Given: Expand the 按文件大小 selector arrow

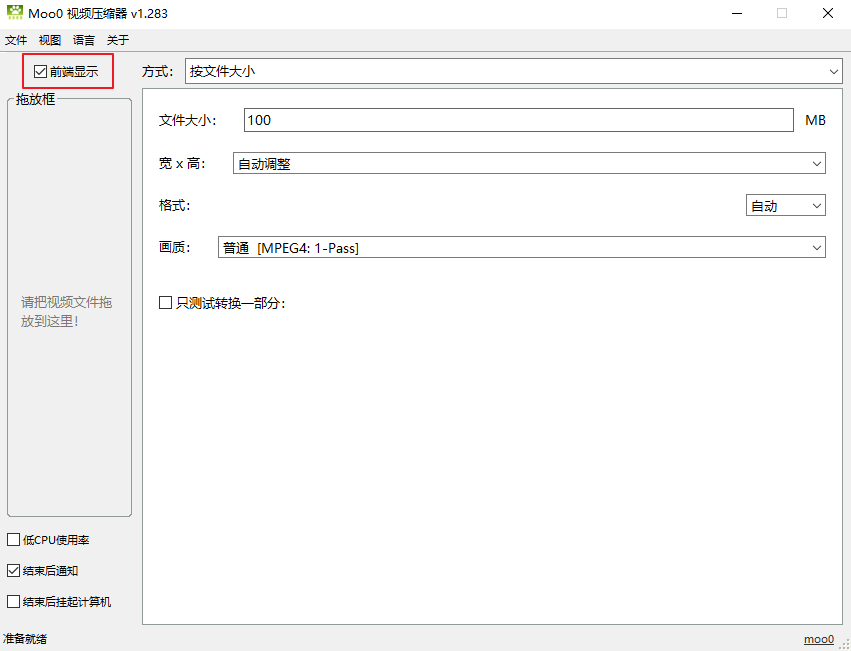Looking at the screenshot, I should pyautogui.click(x=833, y=71).
